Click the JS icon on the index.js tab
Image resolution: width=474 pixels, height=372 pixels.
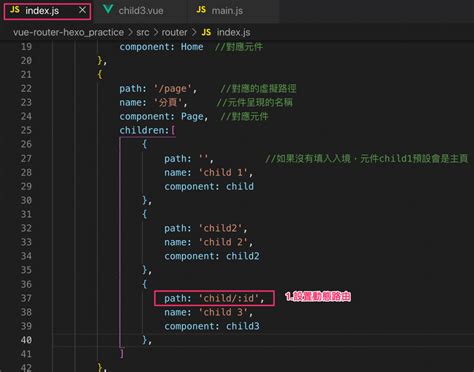click(x=14, y=10)
